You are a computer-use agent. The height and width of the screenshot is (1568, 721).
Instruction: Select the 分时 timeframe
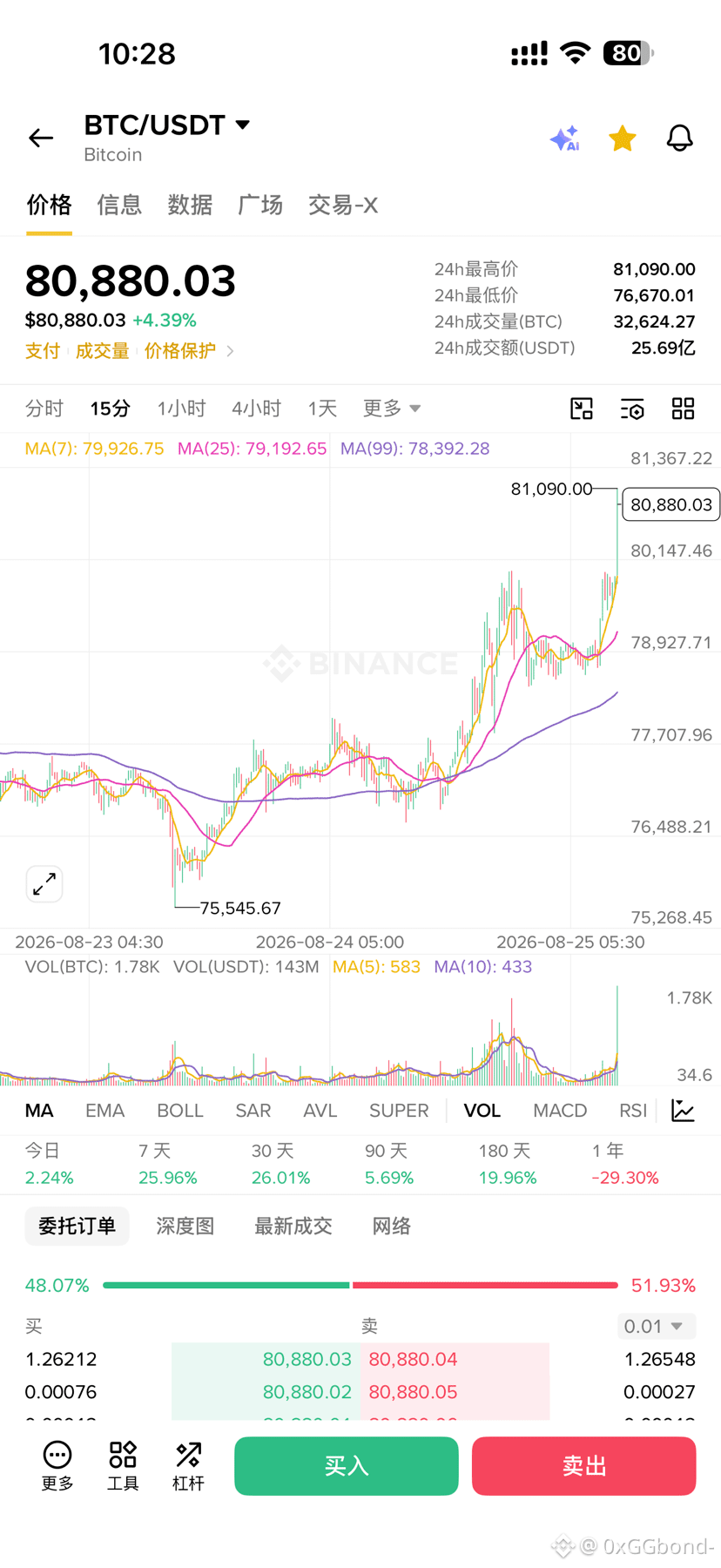[44, 409]
